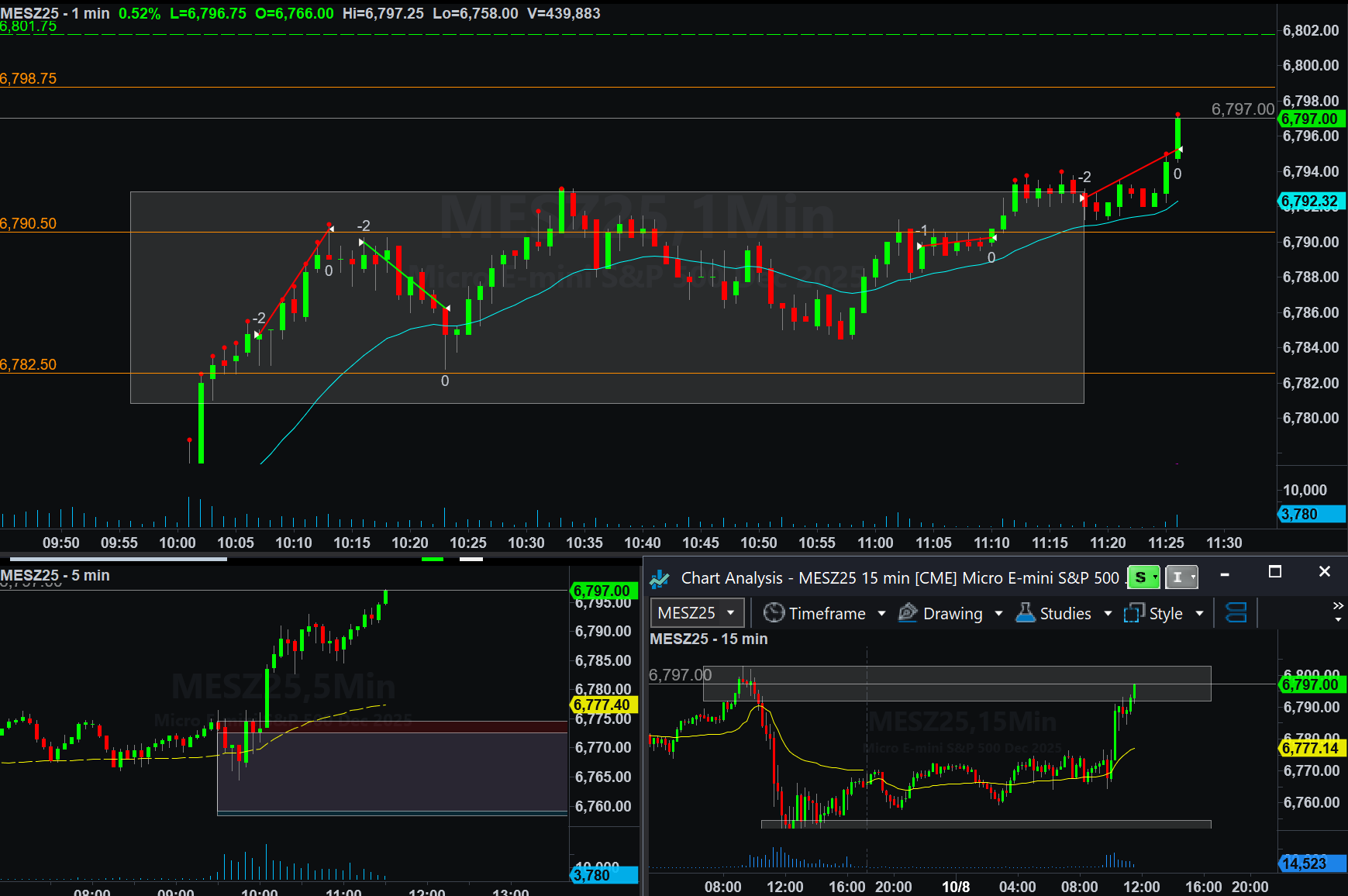1348x896 pixels.
Task: Click the gray I interval-linking button
Action: click(1181, 577)
